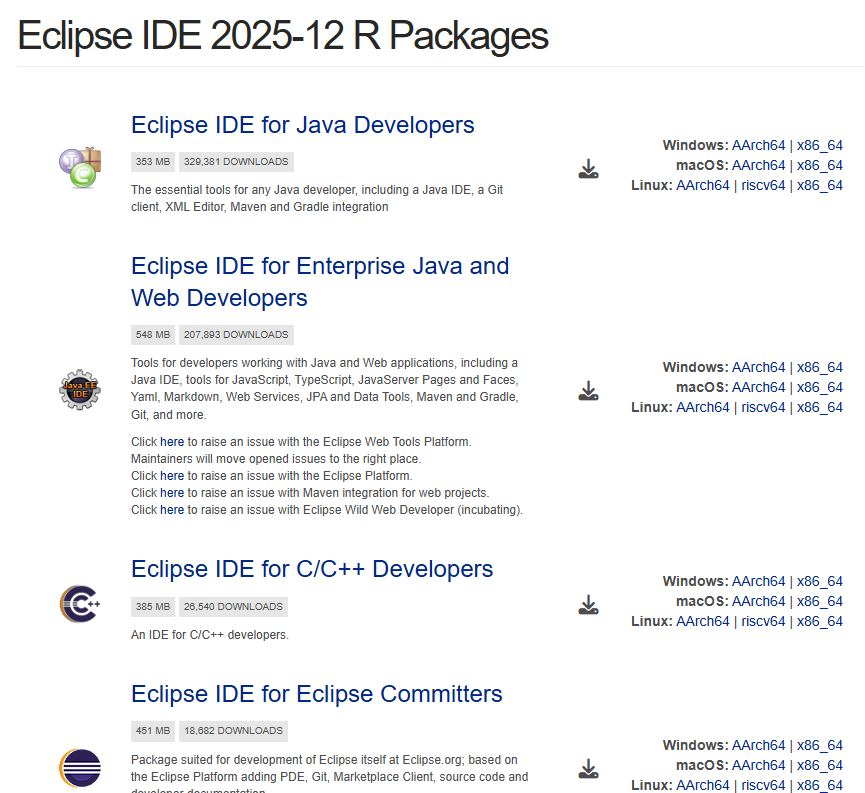
Task: Download C/C++ Developers Linux AArch64
Action: 703,621
